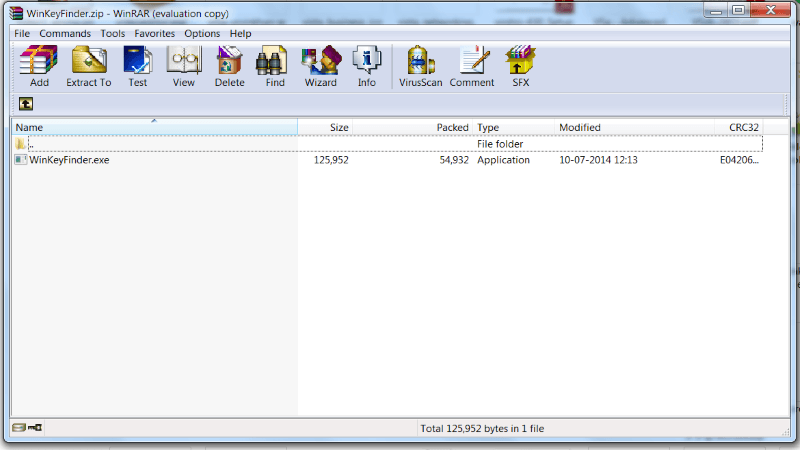Select the parent folder '..' row
800x450 pixels.
coord(388,144)
